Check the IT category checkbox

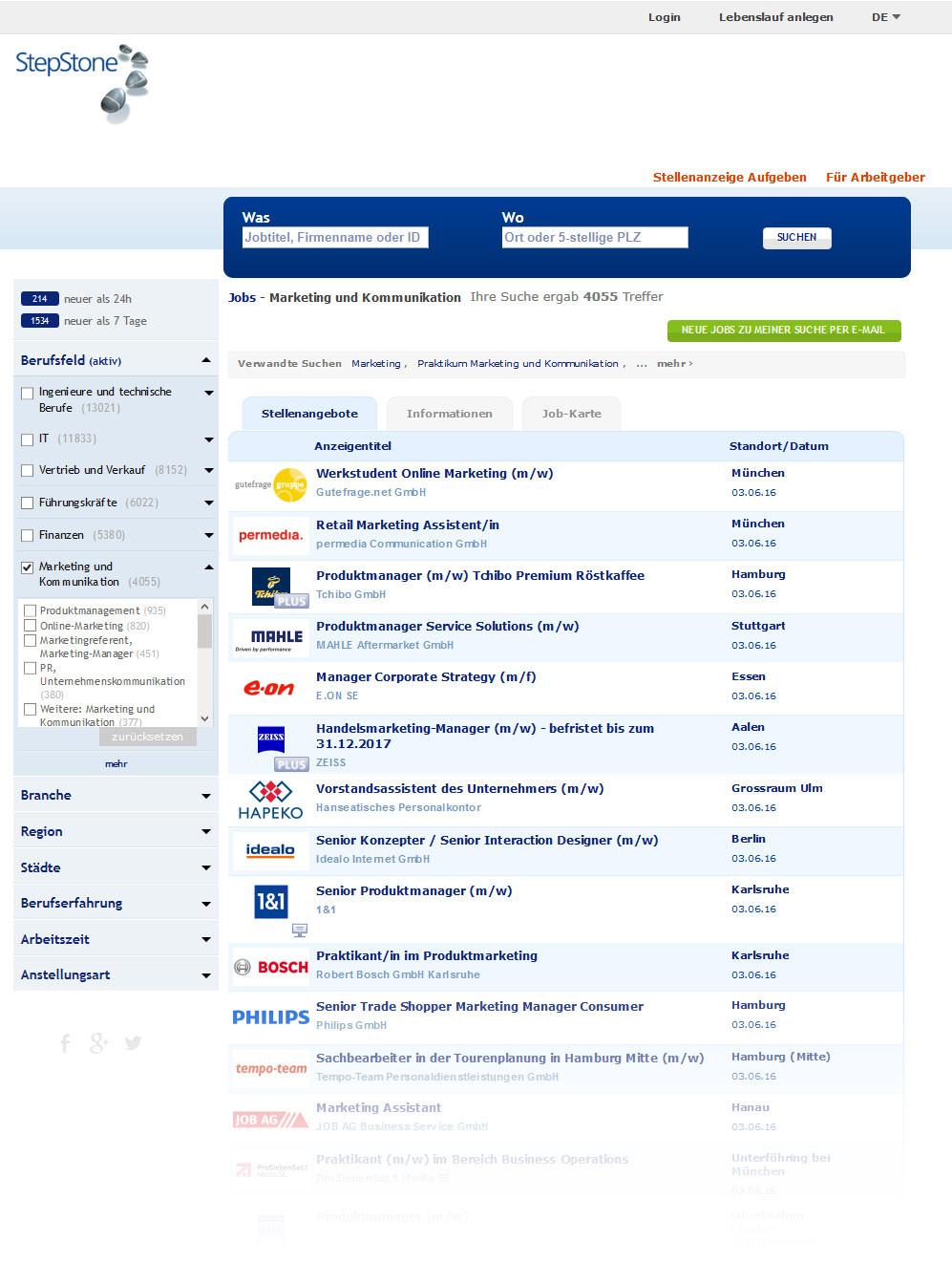(x=28, y=439)
